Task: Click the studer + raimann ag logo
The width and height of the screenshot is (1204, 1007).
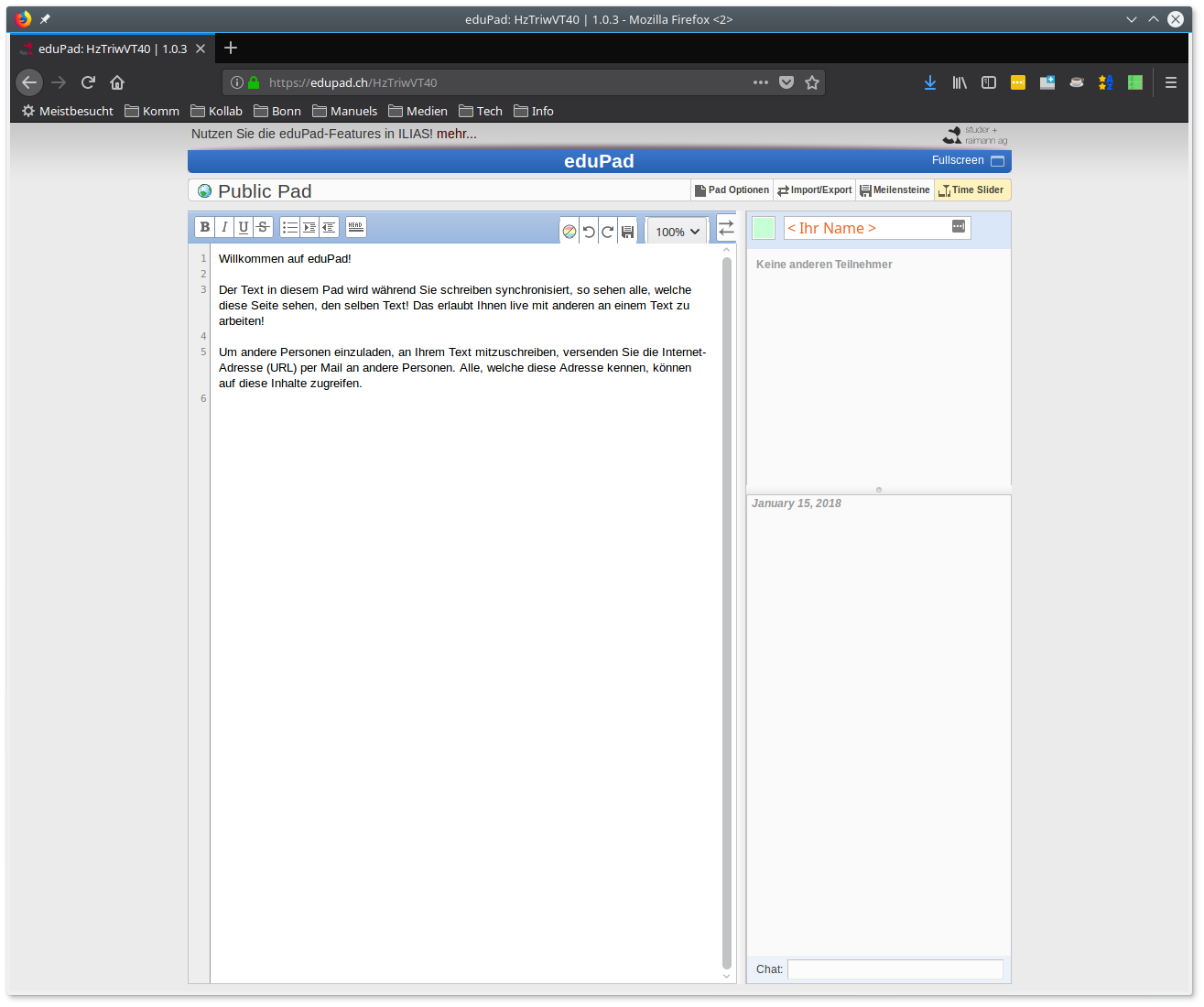Action: click(975, 135)
